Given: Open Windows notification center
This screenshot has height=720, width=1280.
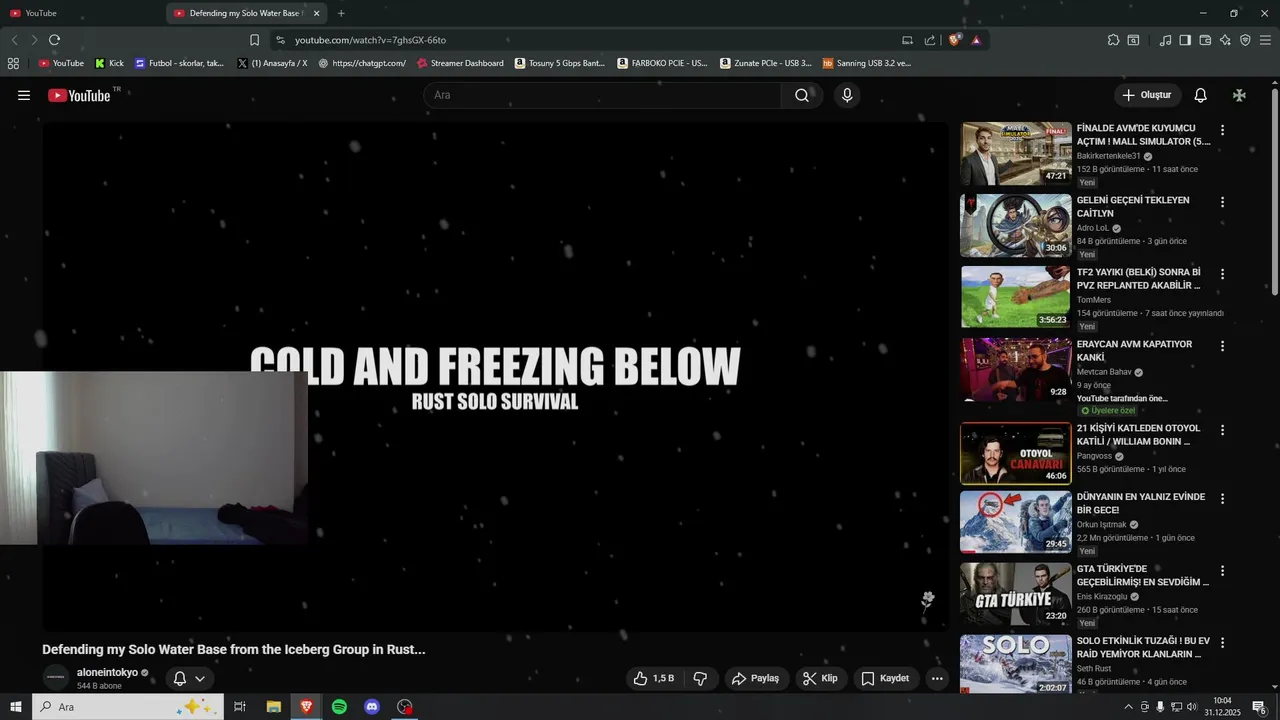Looking at the screenshot, I should (x=1259, y=707).
